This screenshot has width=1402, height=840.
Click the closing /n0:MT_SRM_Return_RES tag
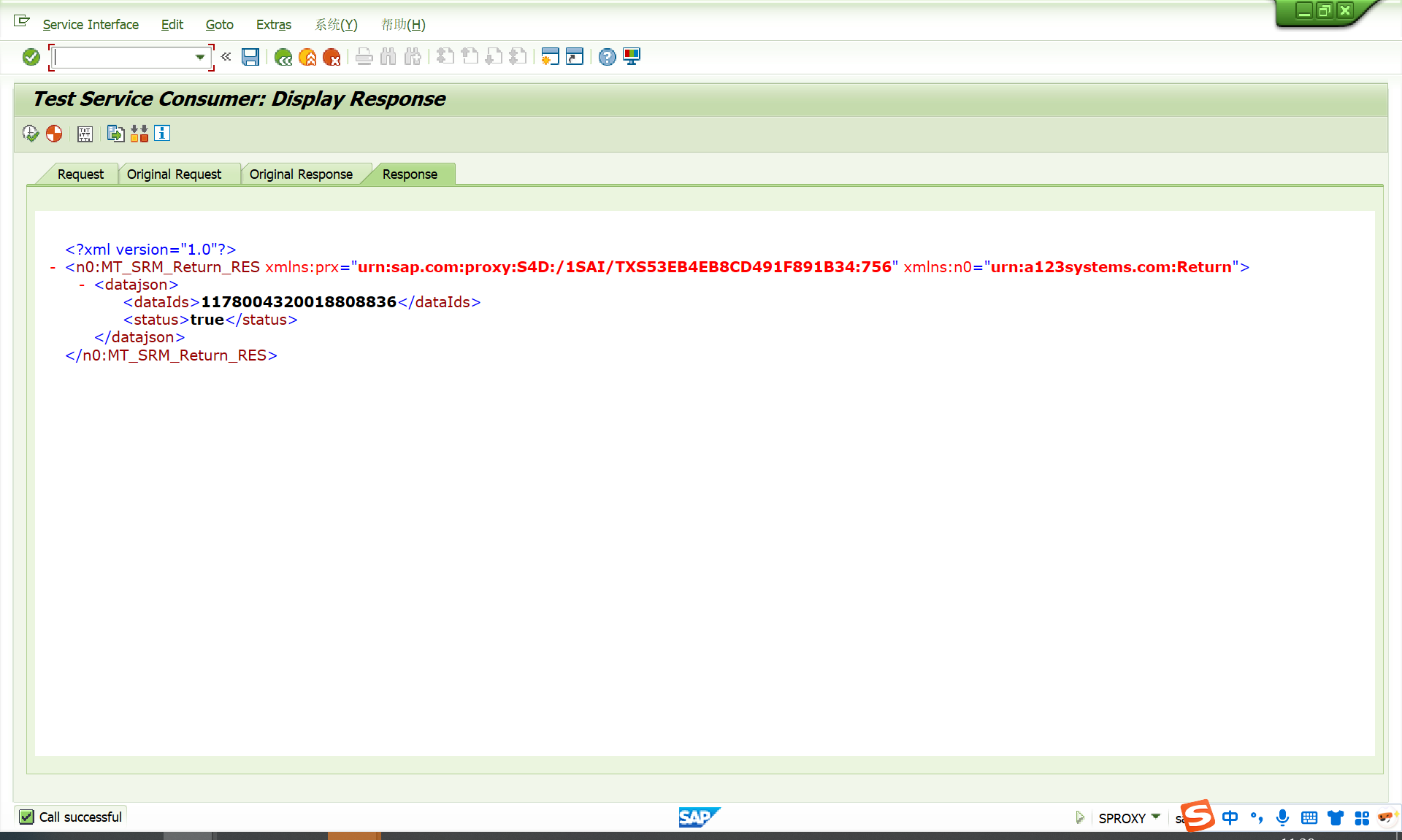pyautogui.click(x=171, y=355)
